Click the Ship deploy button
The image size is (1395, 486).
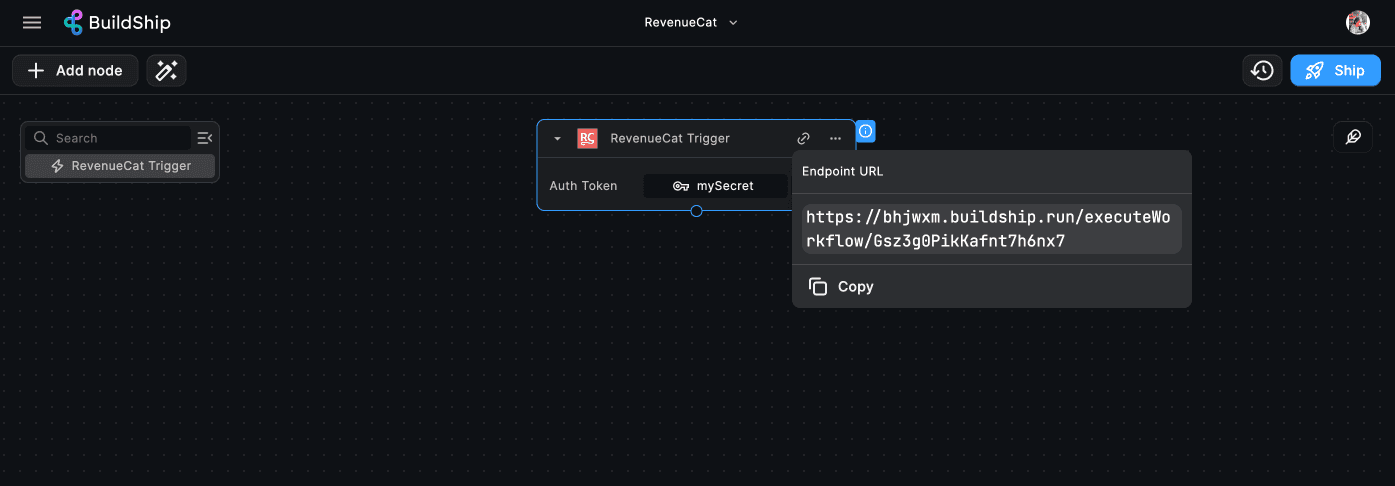[1335, 71]
